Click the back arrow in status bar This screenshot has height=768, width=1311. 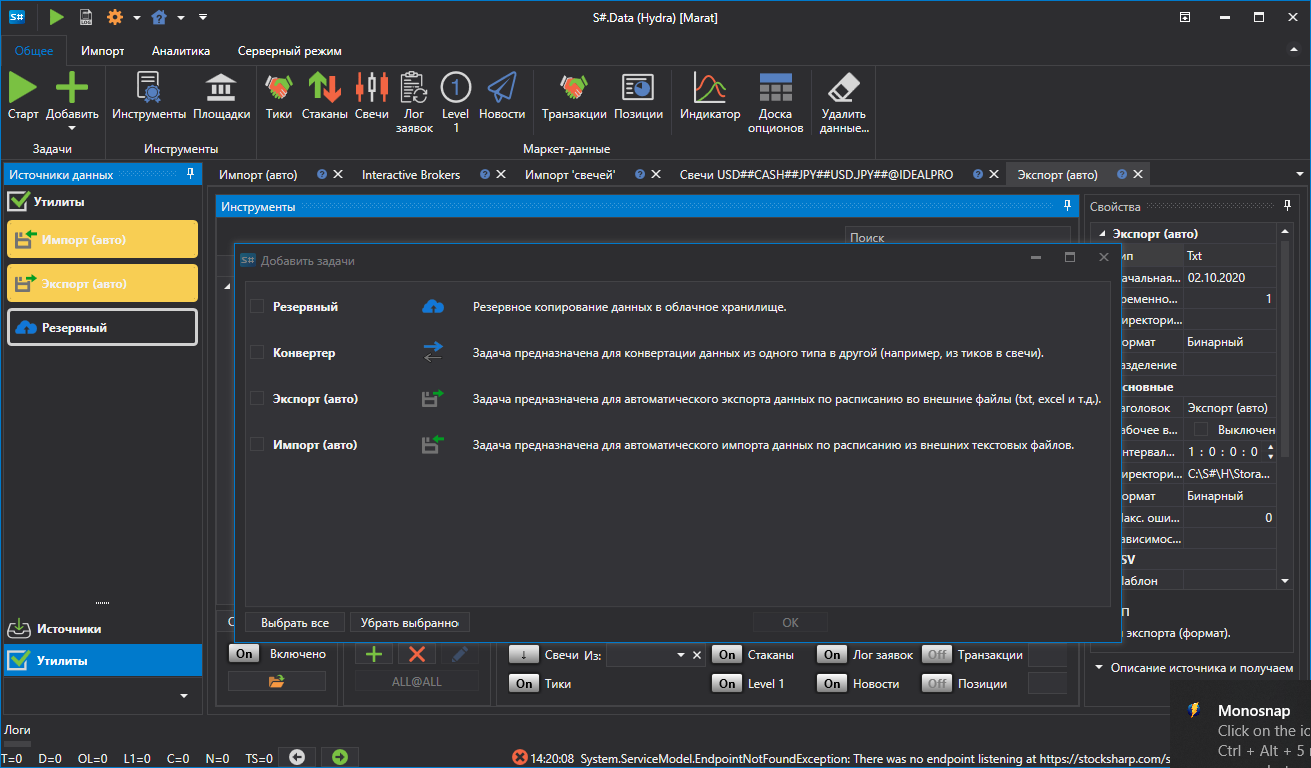[296, 757]
